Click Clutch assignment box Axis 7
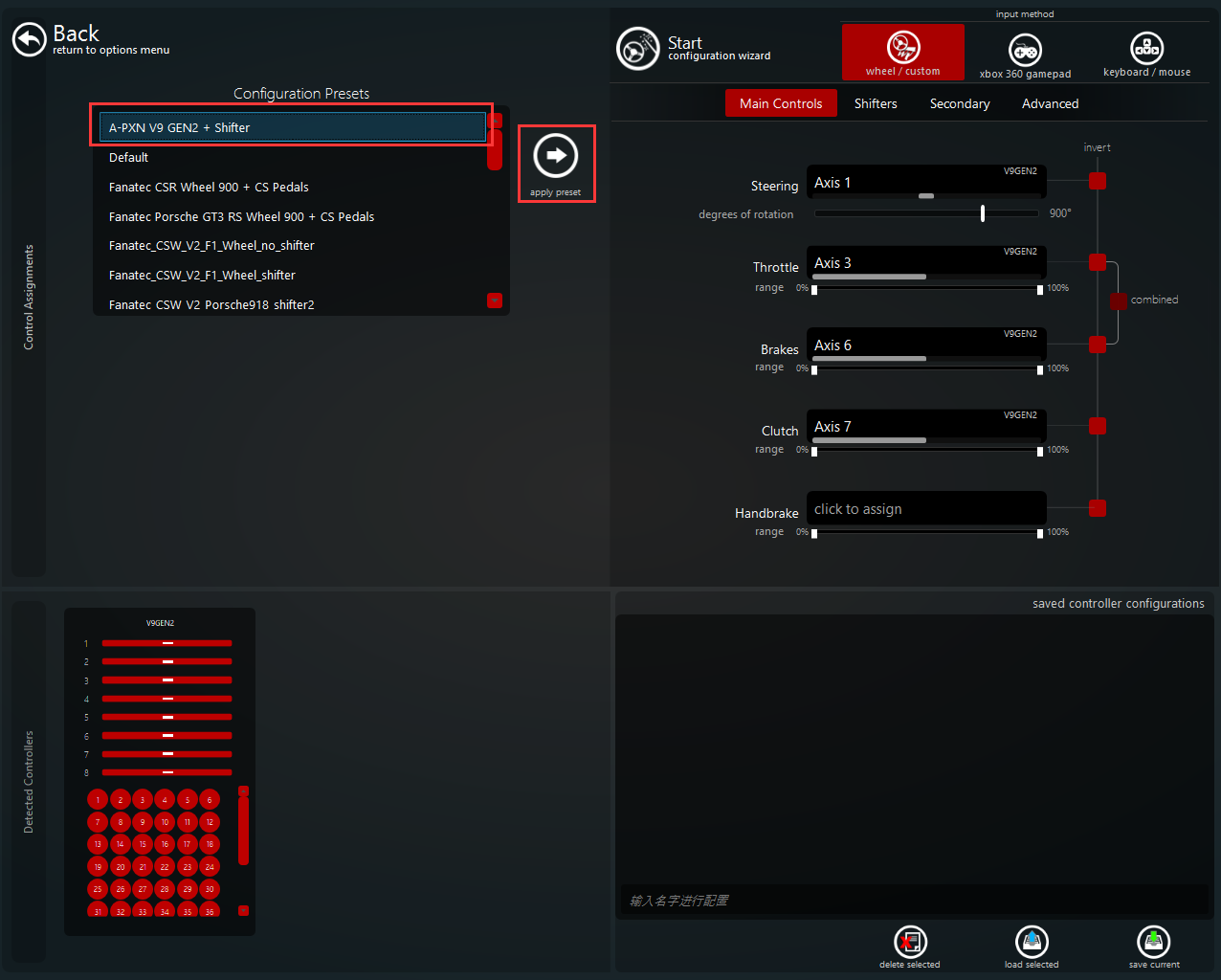The image size is (1221, 980). point(926,427)
